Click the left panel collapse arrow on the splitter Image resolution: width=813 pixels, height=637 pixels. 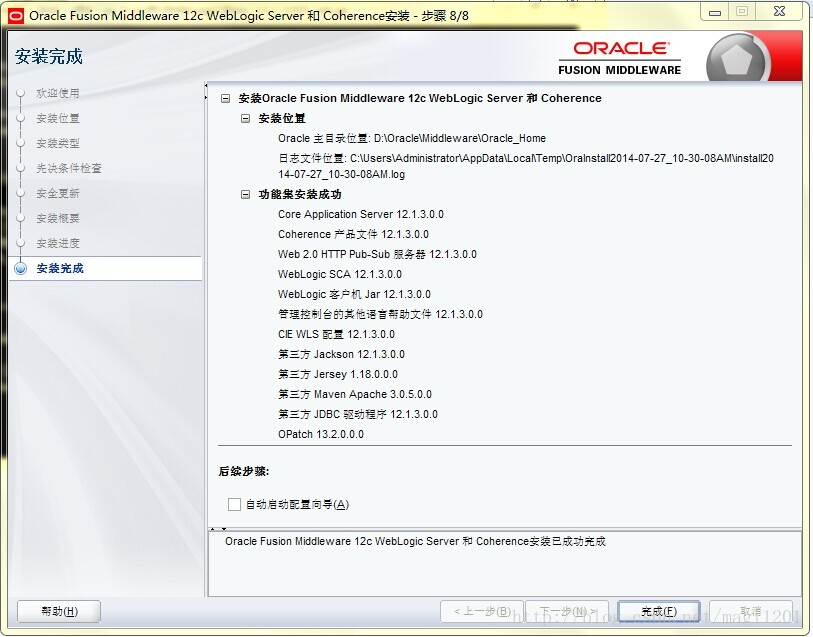[x=206, y=86]
